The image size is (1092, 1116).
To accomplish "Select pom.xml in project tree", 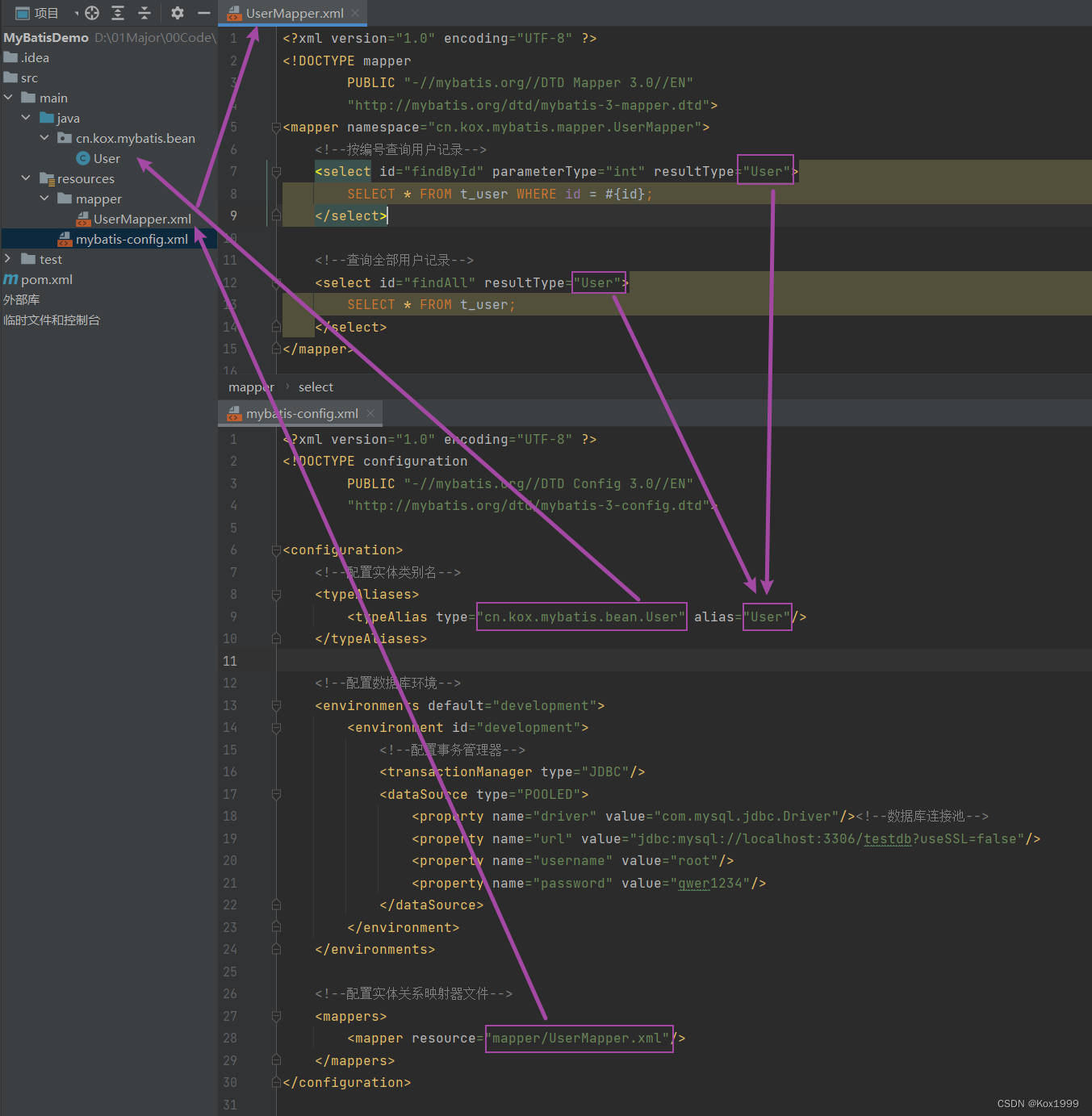I will (x=46, y=279).
